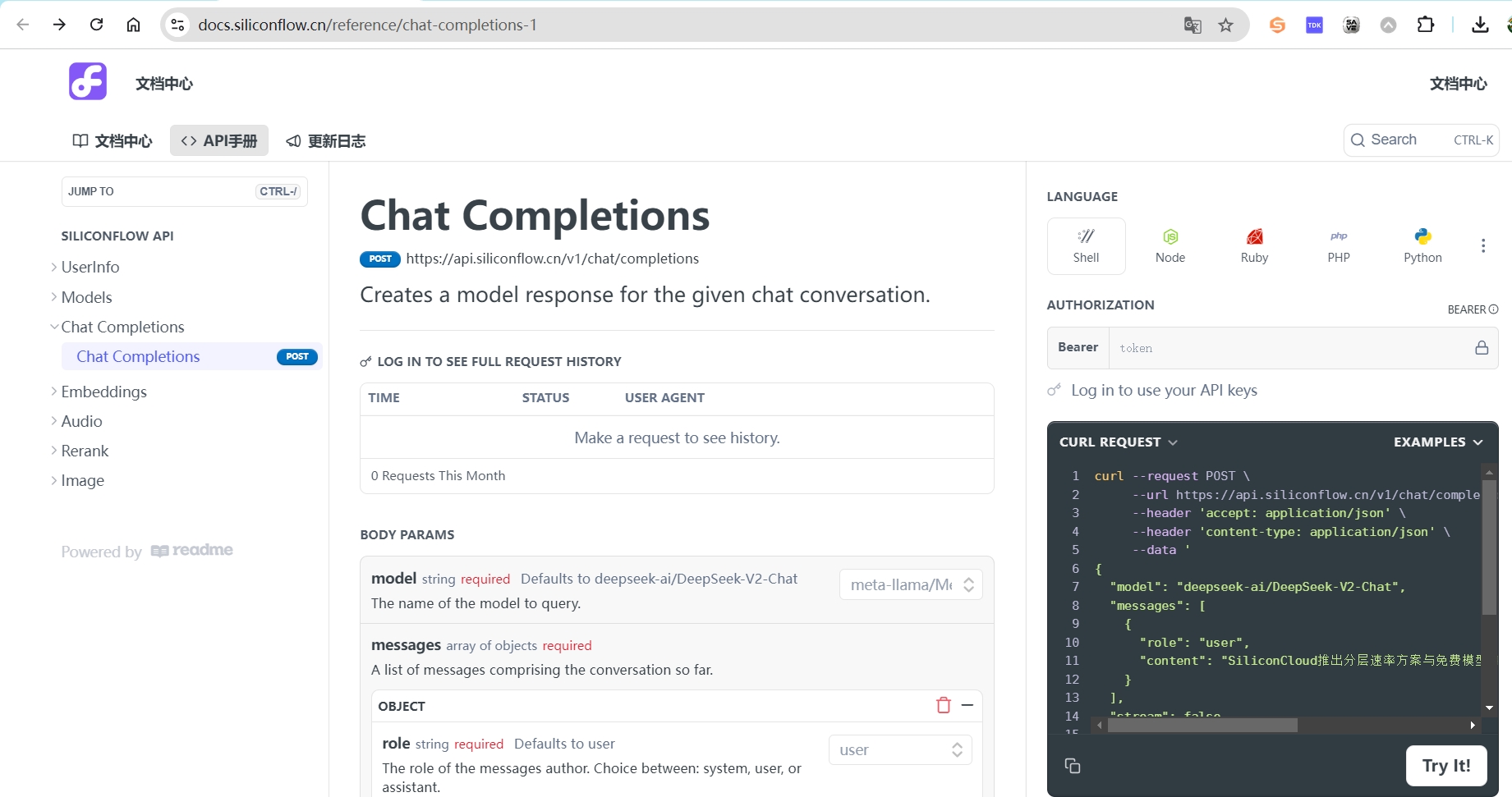Open the 更新日志 tab
The height and width of the screenshot is (797, 1512).
tap(326, 140)
